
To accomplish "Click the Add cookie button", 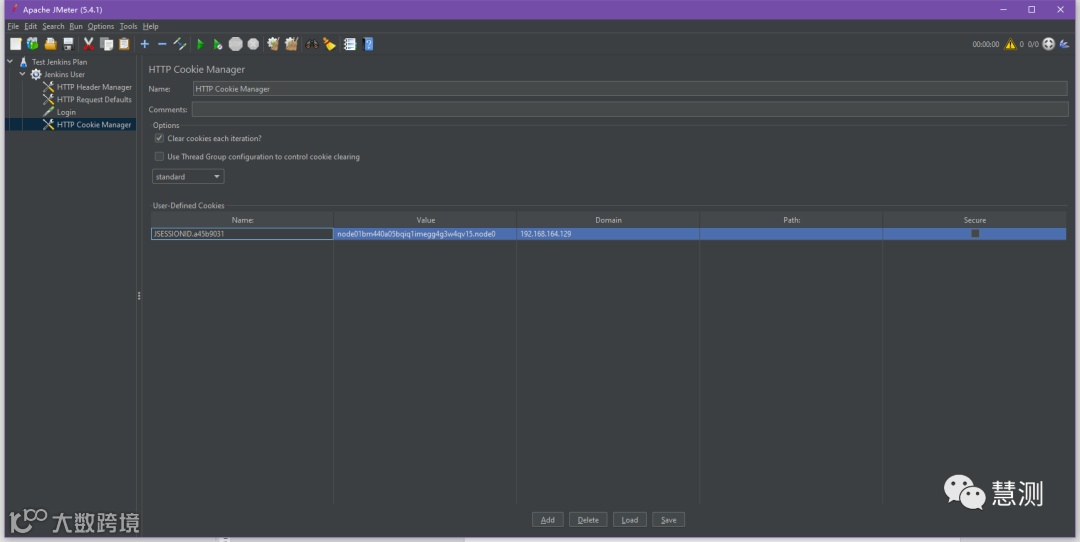I will pyautogui.click(x=548, y=520).
